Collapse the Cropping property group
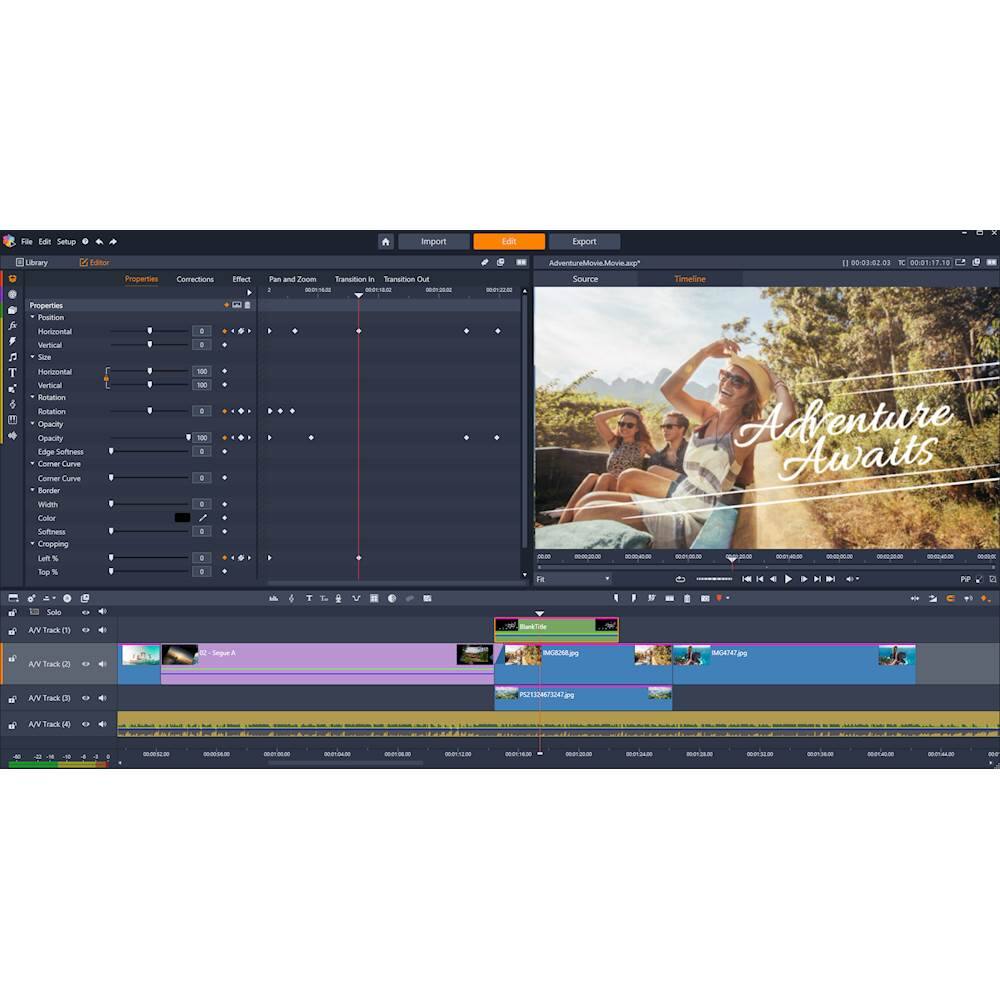This screenshot has width=1000, height=1000. pos(32,544)
